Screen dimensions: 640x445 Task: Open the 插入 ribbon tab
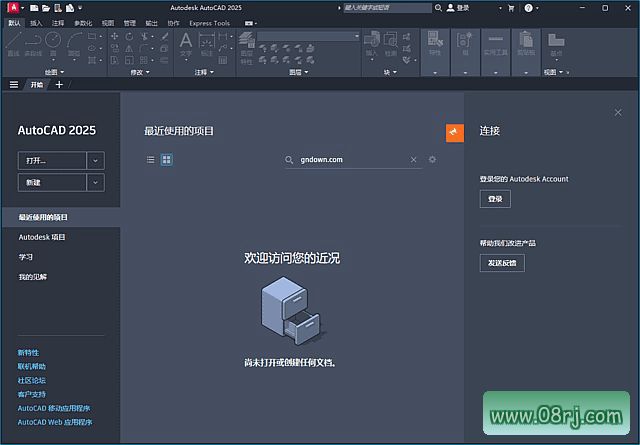pos(36,22)
